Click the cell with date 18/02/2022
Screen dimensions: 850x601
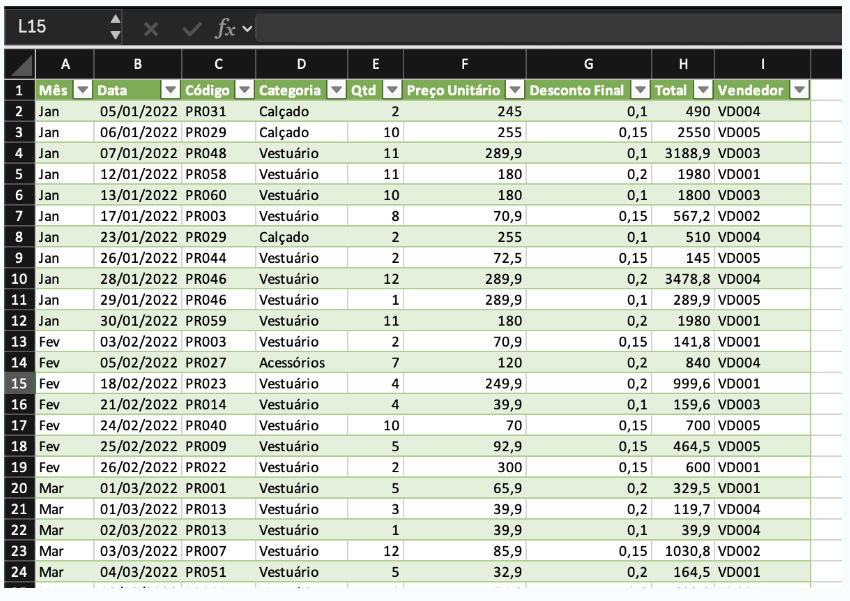coord(138,384)
